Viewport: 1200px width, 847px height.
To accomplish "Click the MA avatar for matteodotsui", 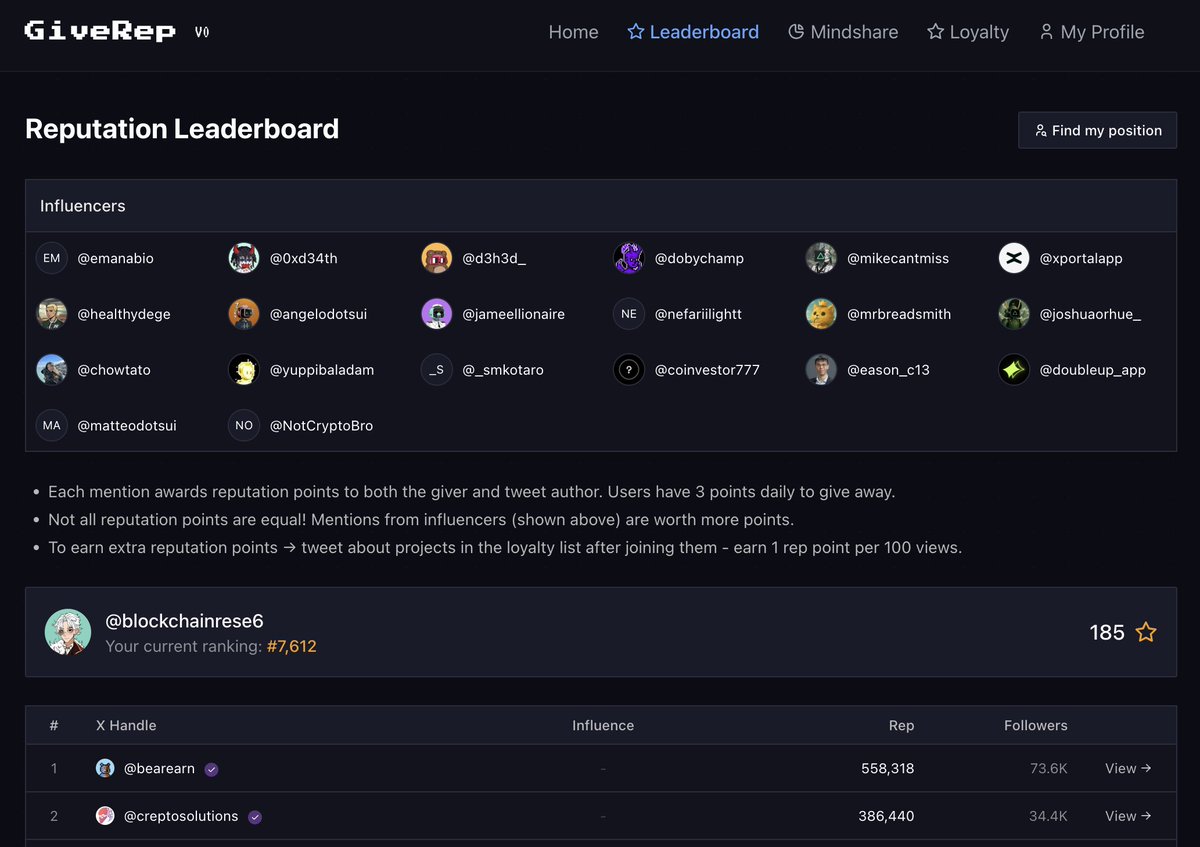I will tap(52, 426).
